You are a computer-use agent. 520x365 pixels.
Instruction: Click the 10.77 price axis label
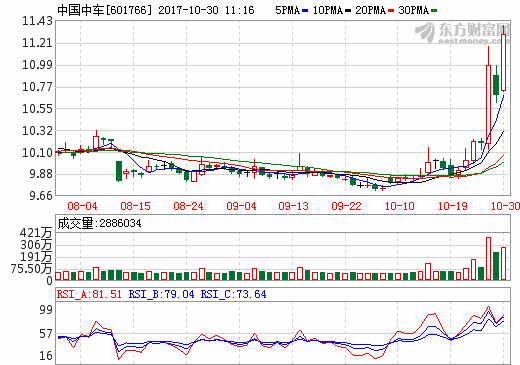[37, 87]
